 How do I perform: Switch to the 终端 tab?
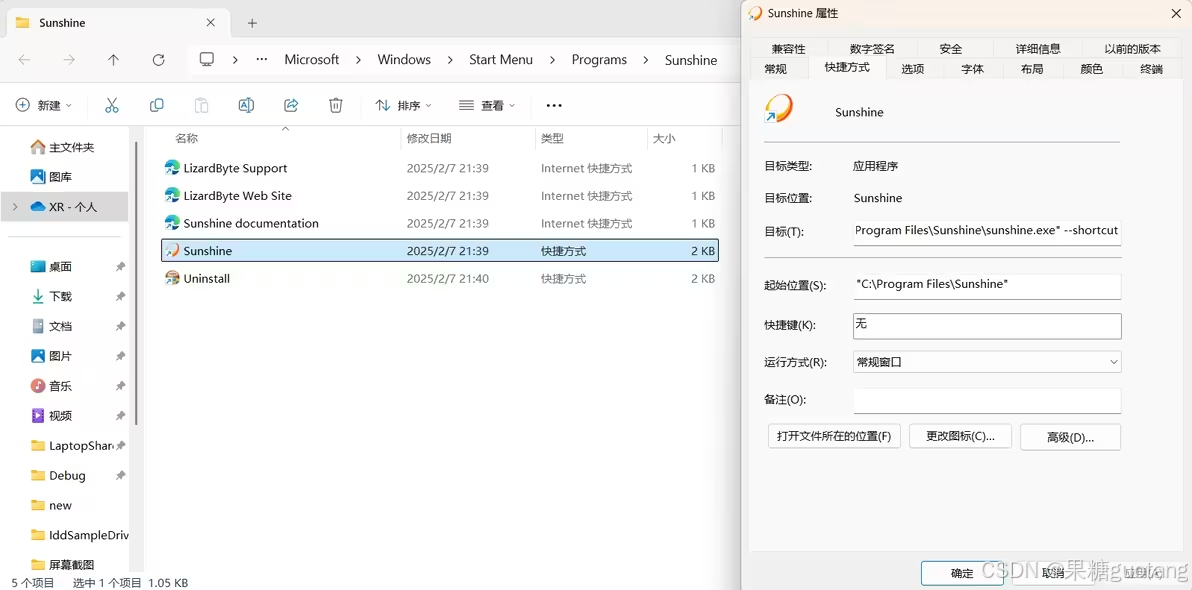pyautogui.click(x=1151, y=68)
